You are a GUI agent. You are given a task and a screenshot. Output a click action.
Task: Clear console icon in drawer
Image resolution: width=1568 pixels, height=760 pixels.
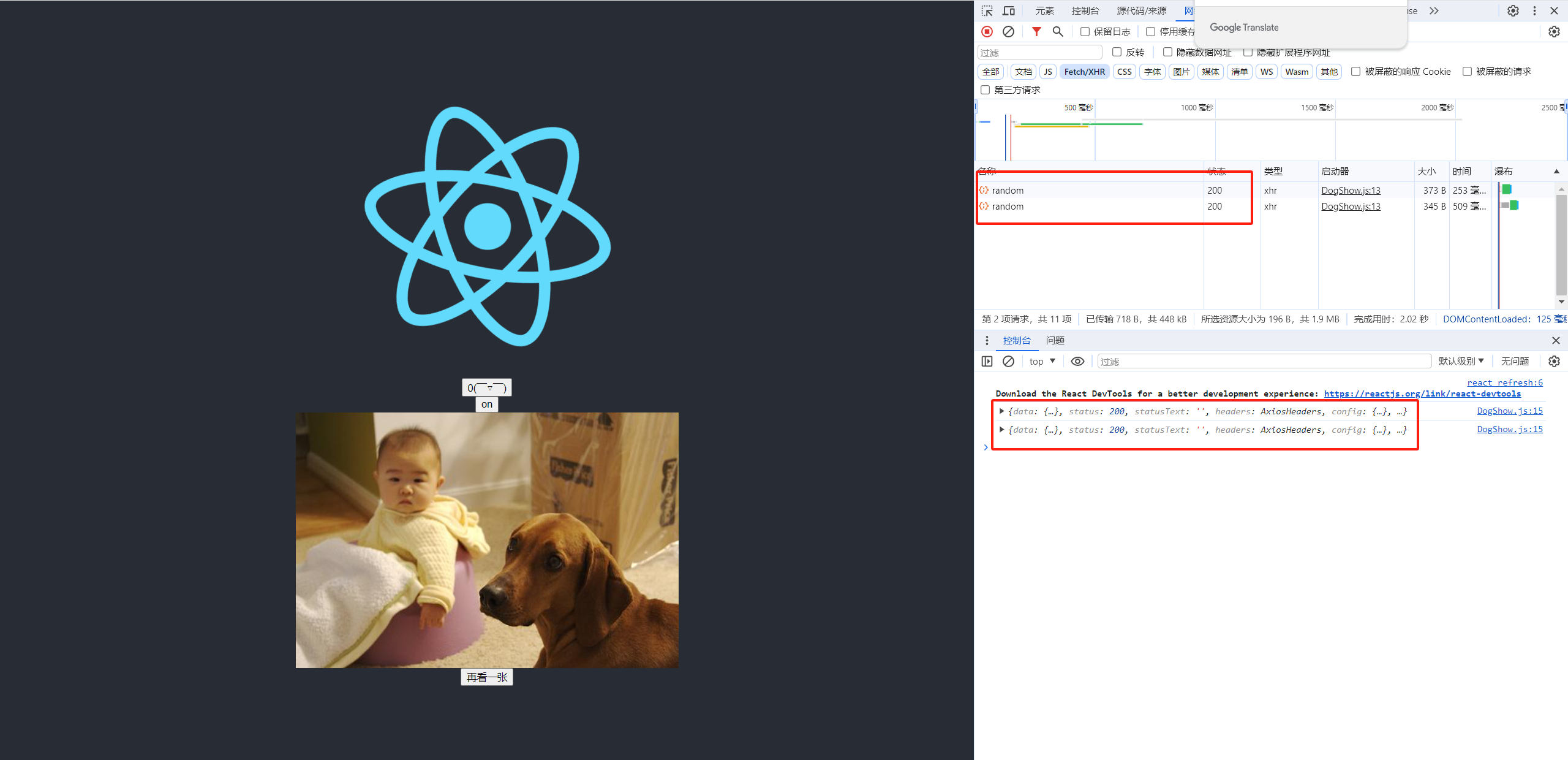click(1008, 361)
